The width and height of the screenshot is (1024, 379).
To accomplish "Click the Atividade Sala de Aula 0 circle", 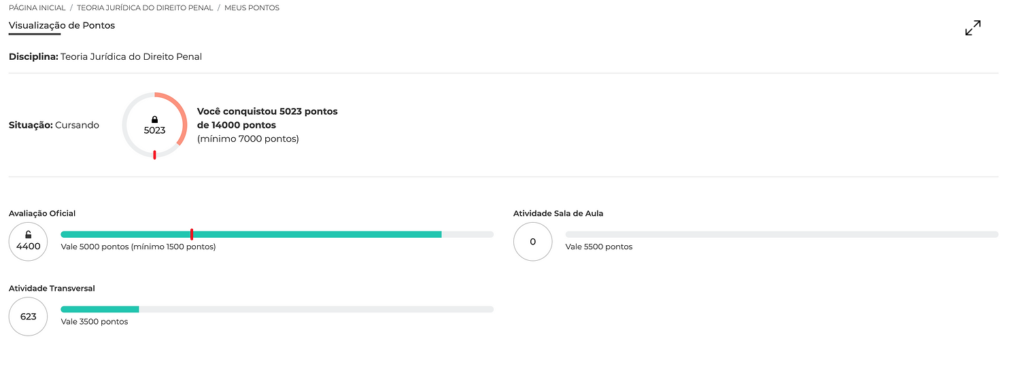I will (x=533, y=242).
